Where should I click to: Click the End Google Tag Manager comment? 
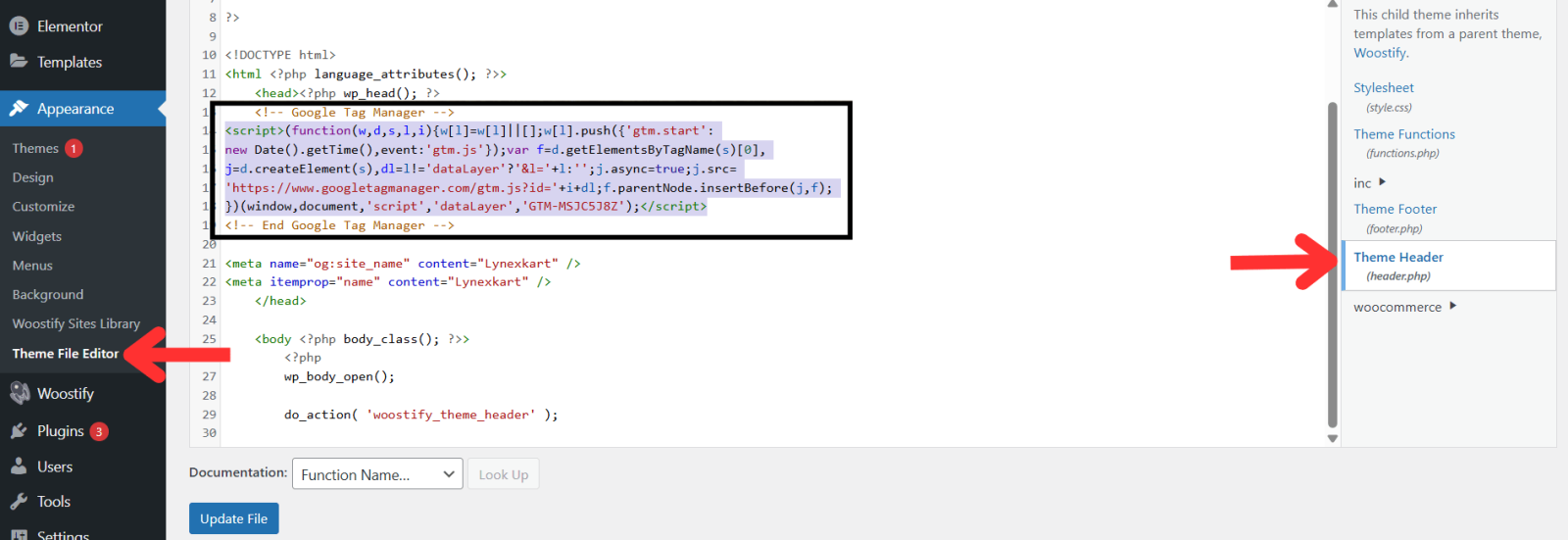[x=340, y=225]
